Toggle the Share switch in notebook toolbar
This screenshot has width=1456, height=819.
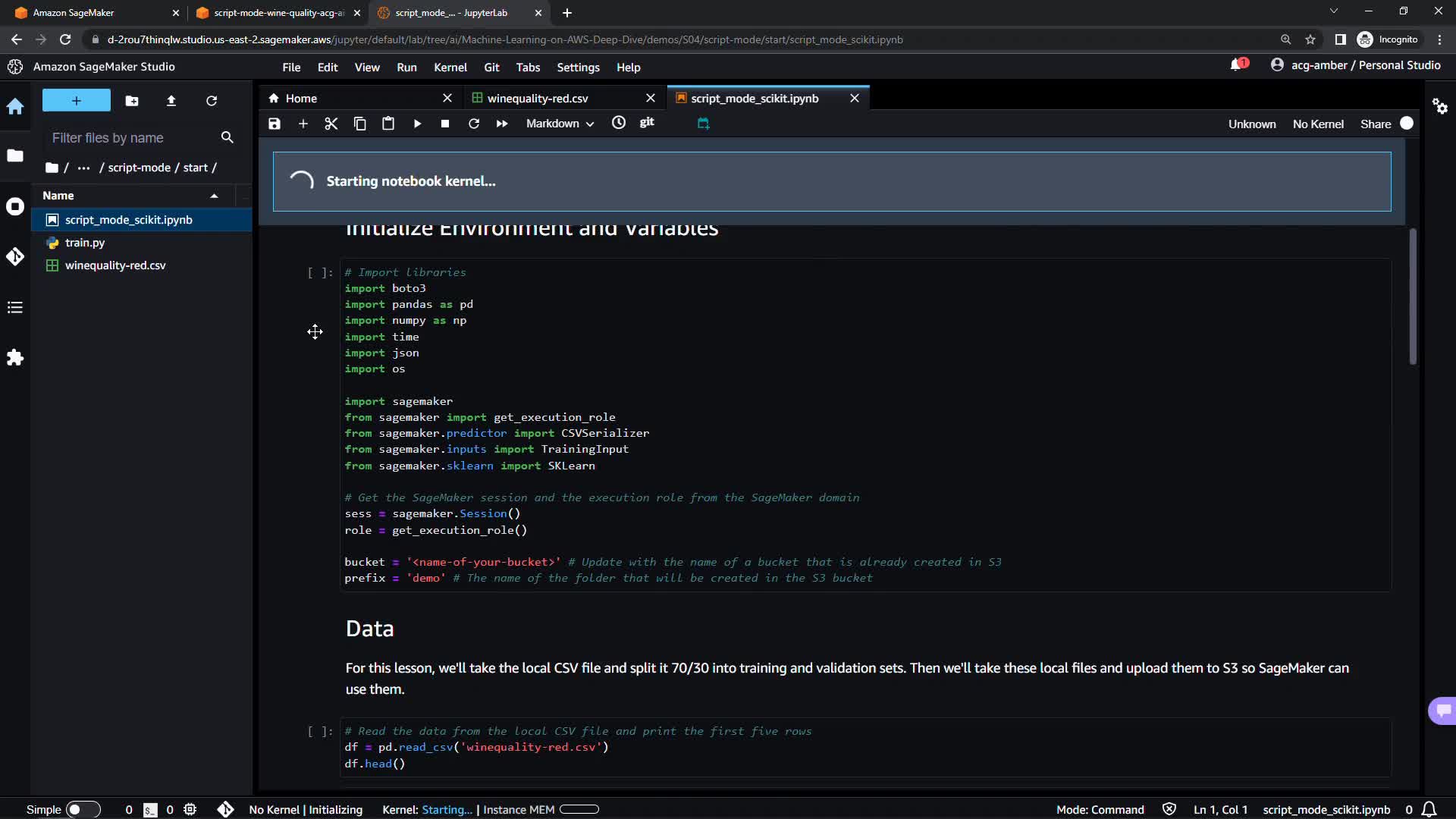pos(1406,124)
